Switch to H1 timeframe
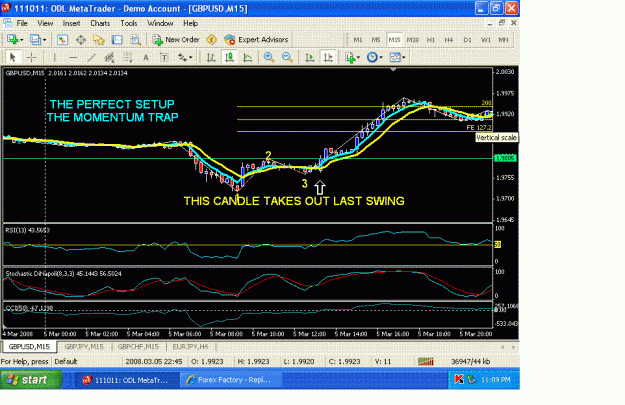 click(430, 39)
